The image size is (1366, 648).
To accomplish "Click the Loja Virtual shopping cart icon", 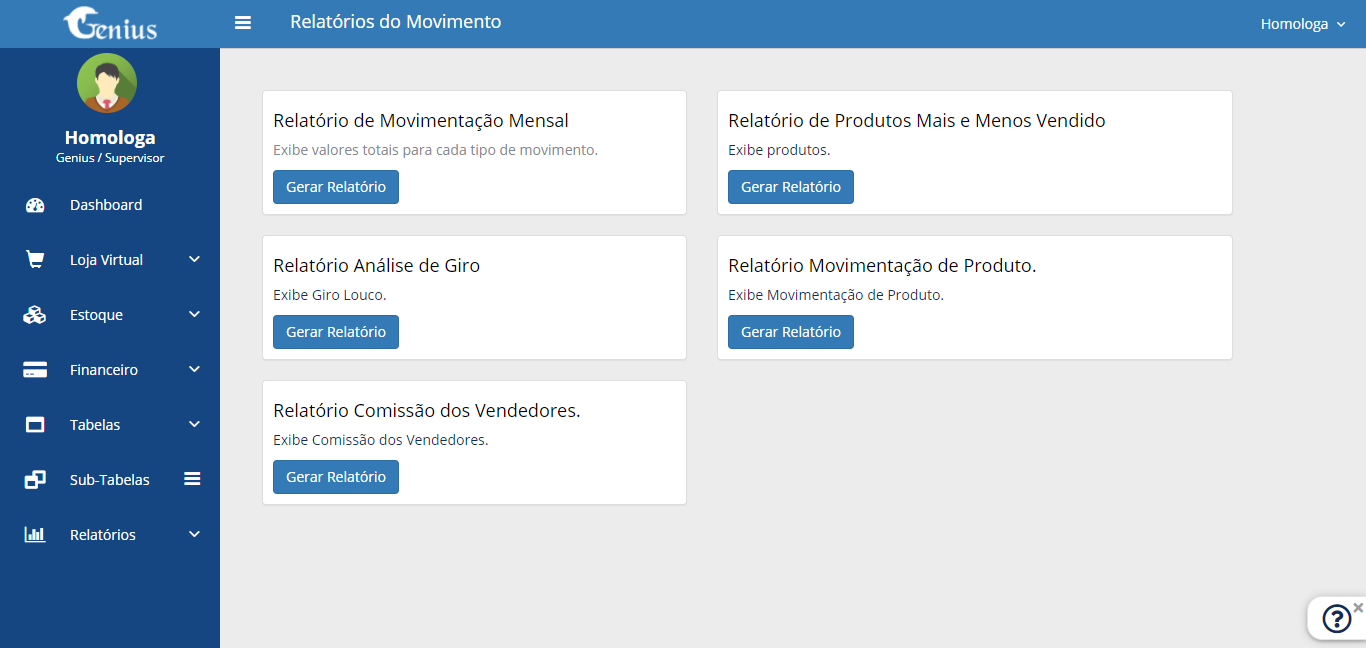I will [35, 260].
